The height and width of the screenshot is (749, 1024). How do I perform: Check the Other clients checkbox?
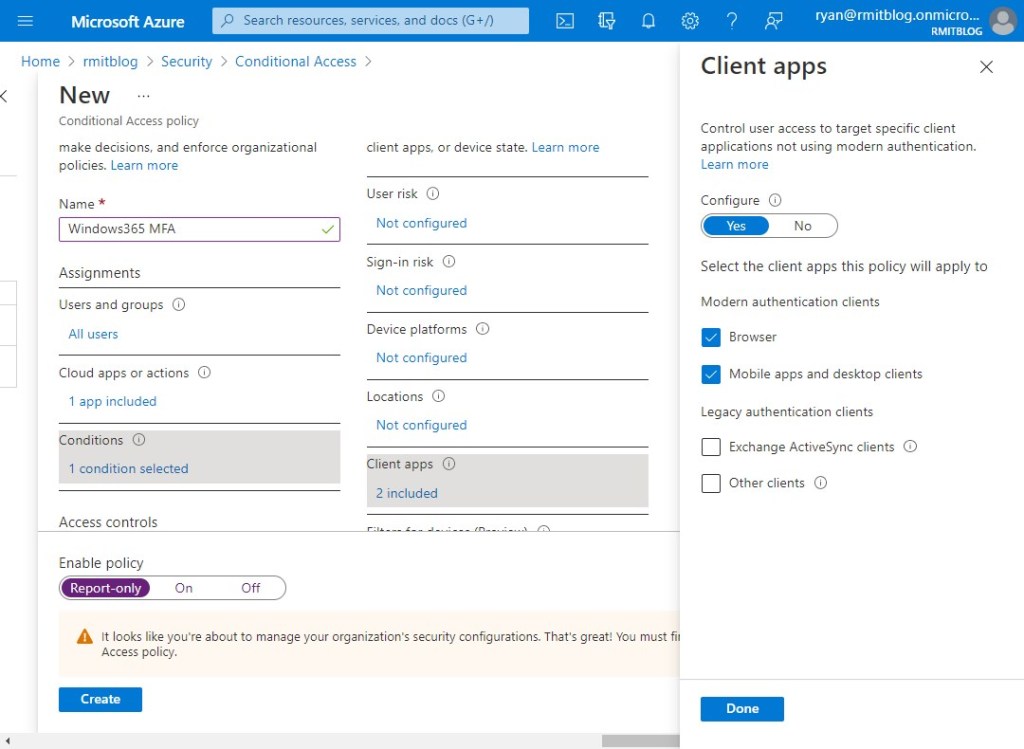point(711,483)
